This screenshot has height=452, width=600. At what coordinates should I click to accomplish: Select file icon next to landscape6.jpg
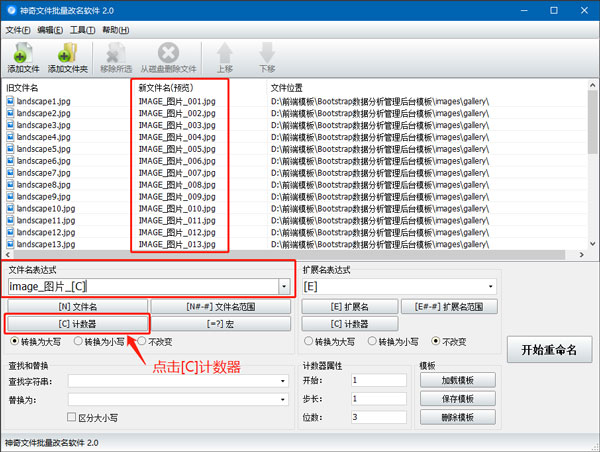(10, 160)
